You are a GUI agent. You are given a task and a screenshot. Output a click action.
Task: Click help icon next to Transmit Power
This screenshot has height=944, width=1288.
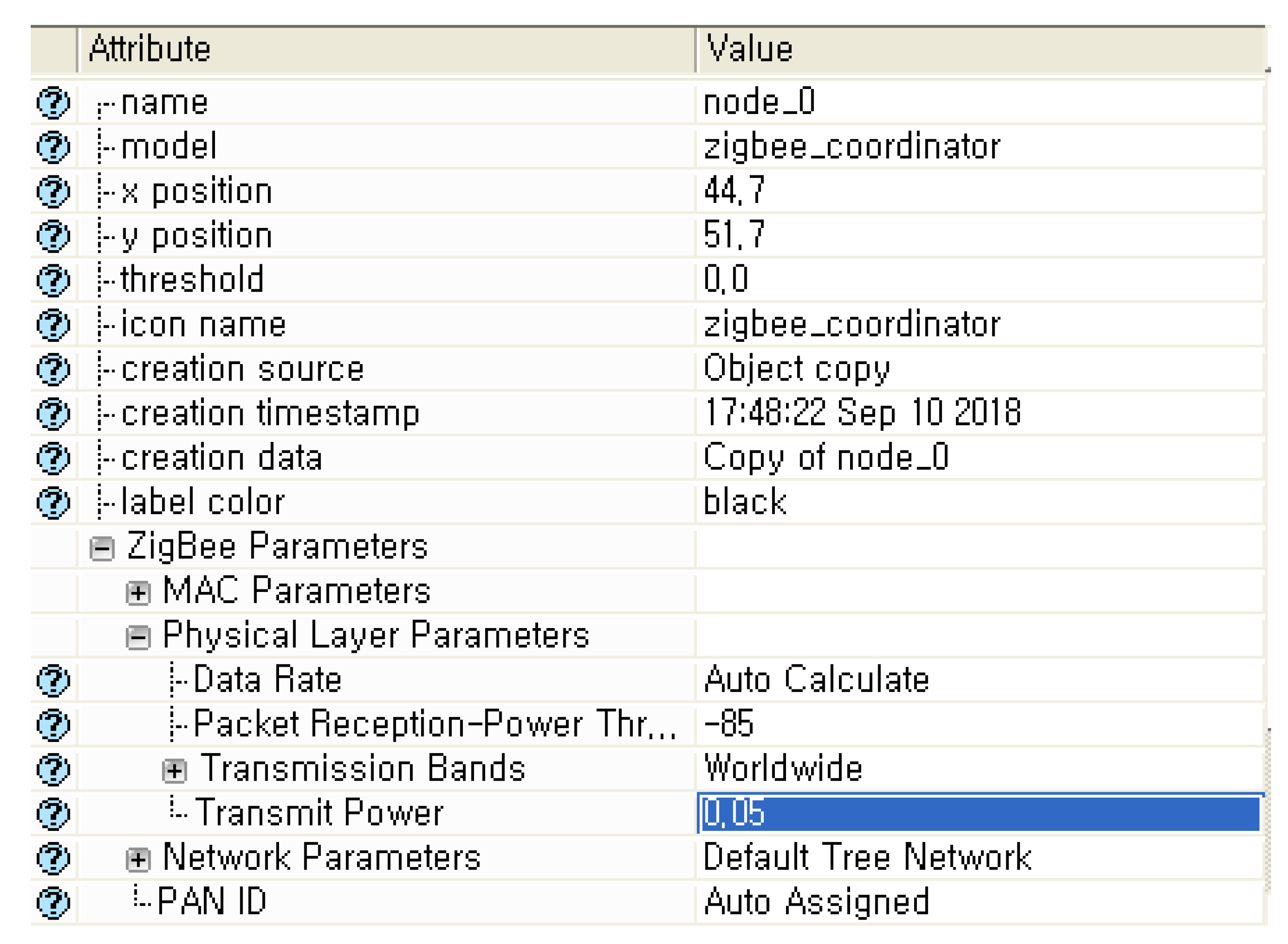click(x=53, y=813)
